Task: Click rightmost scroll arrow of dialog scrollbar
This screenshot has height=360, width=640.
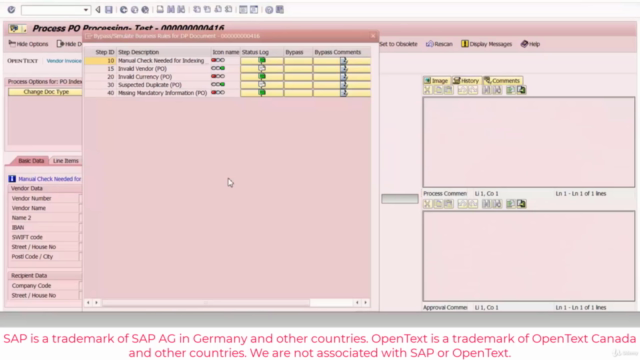Action: [365, 302]
